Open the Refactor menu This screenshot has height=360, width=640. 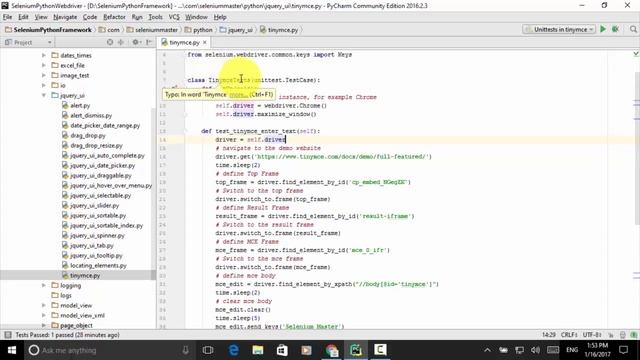[114, 17]
